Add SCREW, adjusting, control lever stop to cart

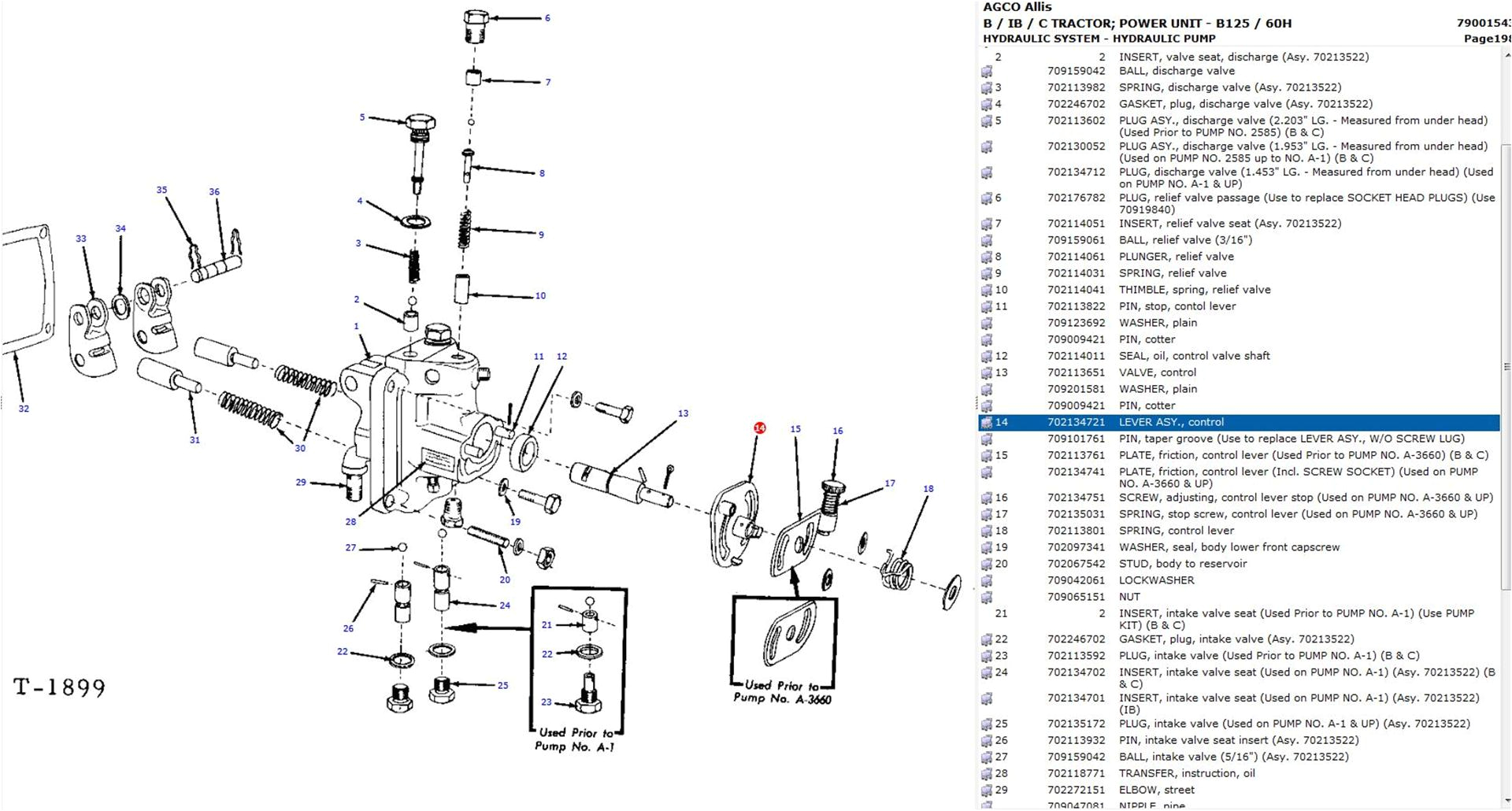pyautogui.click(x=986, y=498)
